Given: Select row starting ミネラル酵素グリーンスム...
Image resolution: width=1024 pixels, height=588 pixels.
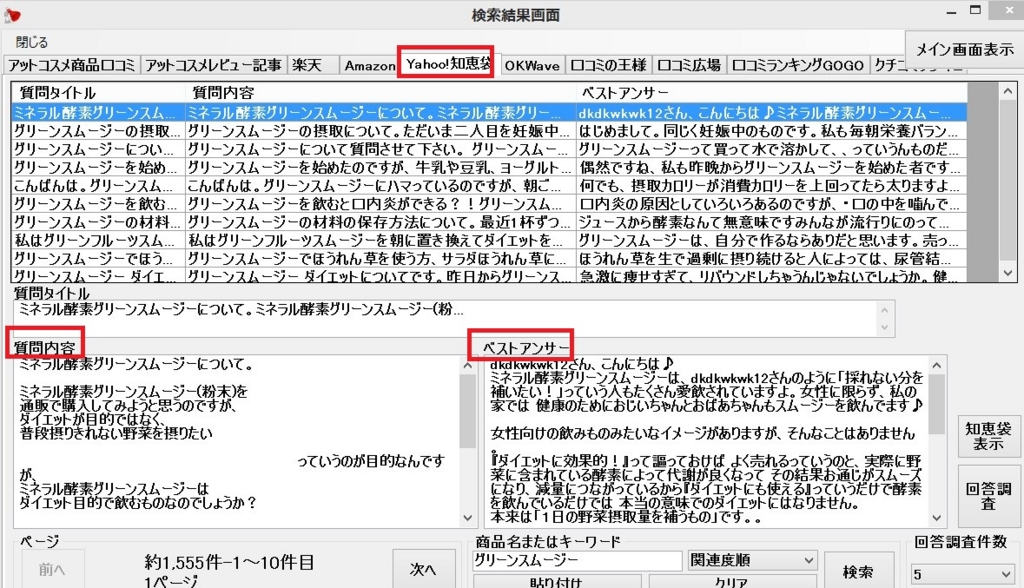Looking at the screenshot, I should tap(489, 112).
